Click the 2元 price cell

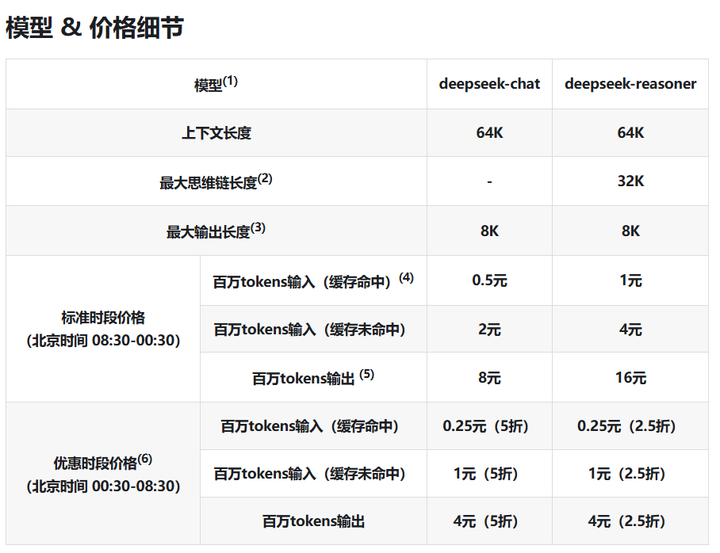[489, 329]
